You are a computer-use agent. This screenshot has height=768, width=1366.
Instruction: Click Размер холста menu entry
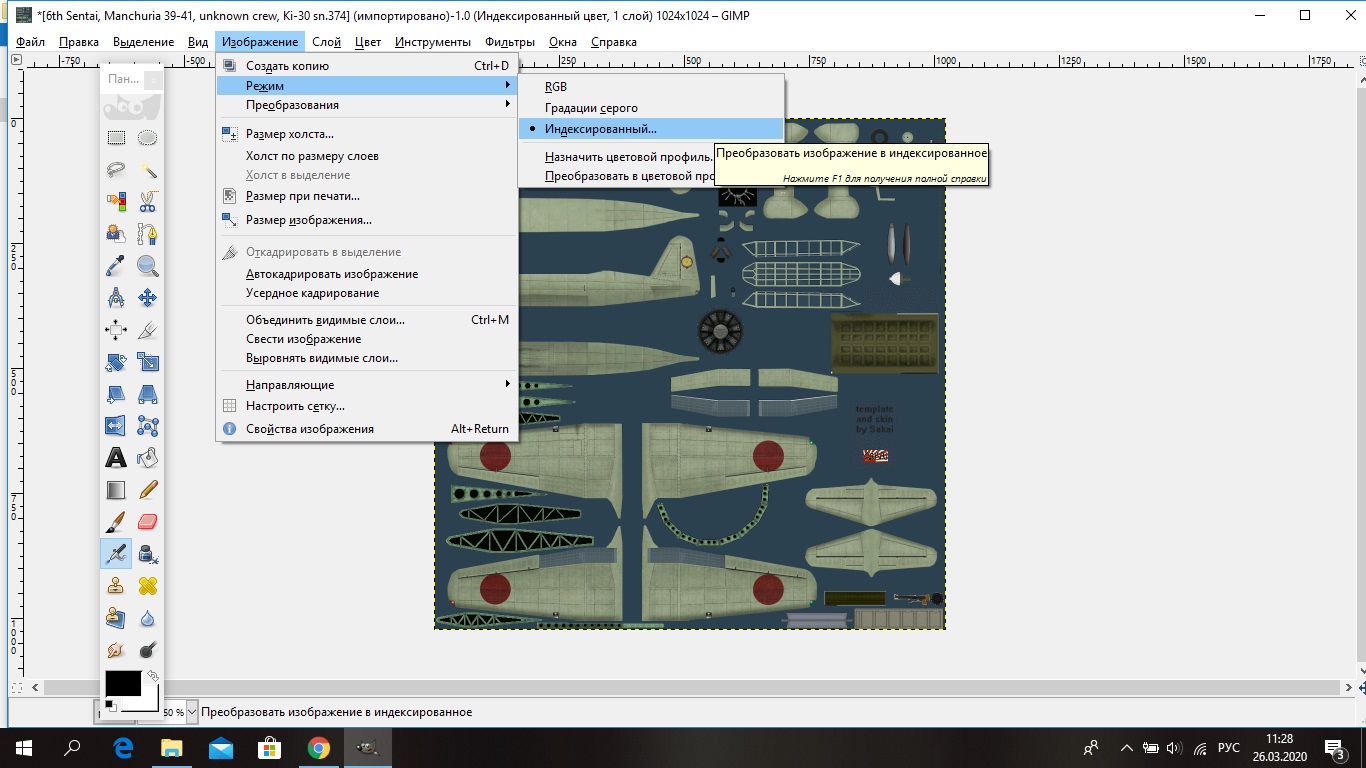(x=290, y=134)
